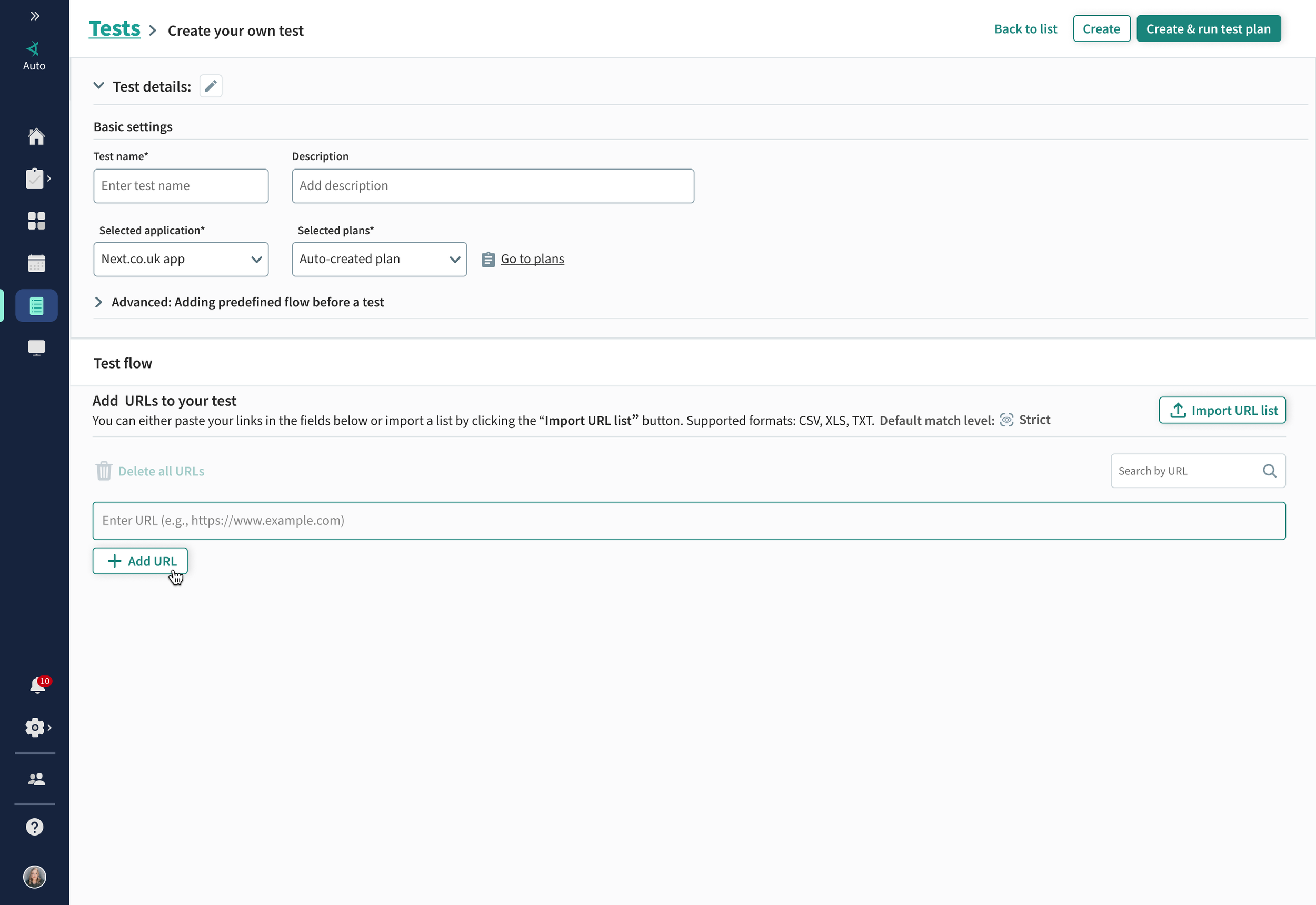
Task: Click the clipboard icon next to Go to plans
Action: 488,260
